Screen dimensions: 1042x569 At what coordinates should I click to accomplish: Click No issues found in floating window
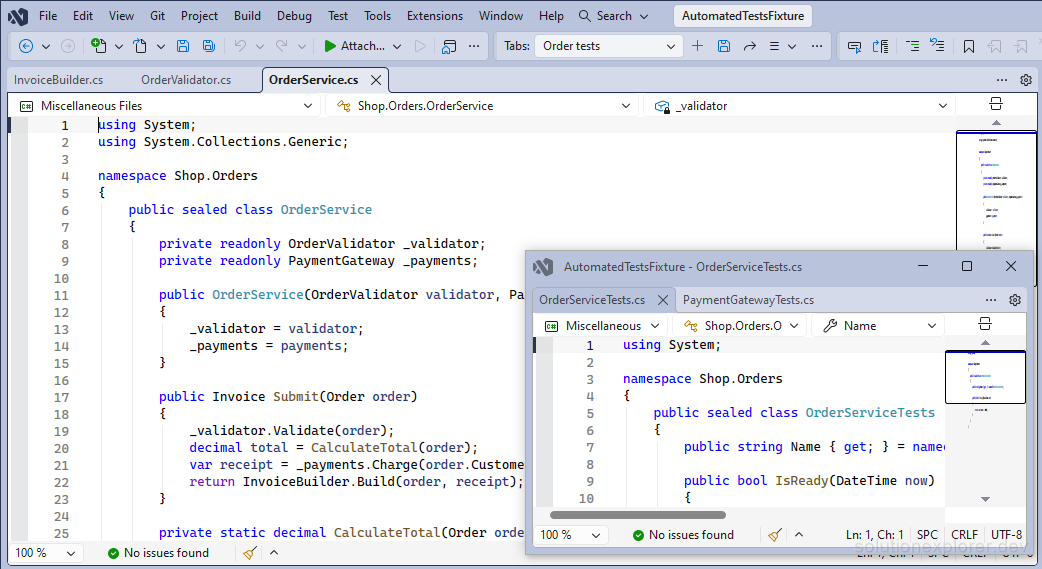(683, 534)
